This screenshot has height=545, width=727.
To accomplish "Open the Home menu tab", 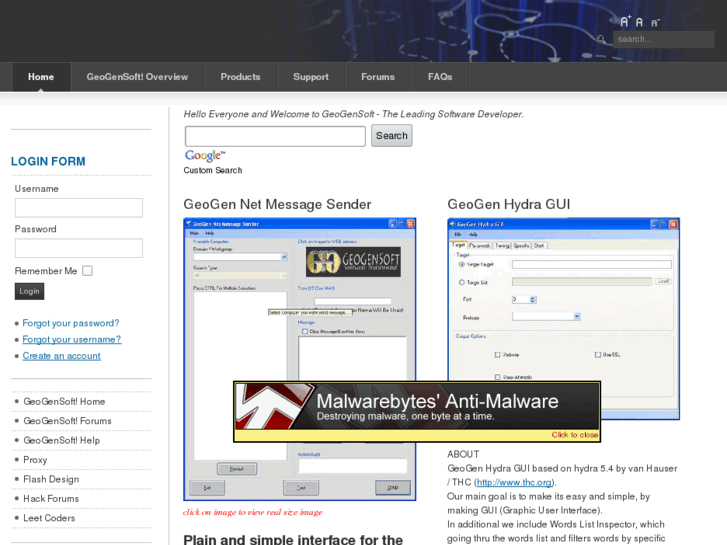I will click(x=41, y=77).
